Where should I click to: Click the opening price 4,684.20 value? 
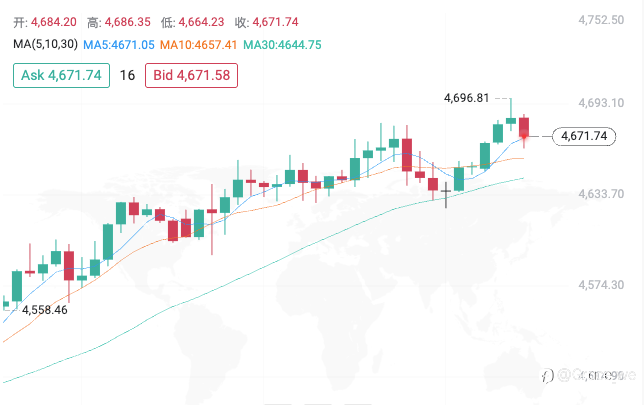click(54, 22)
